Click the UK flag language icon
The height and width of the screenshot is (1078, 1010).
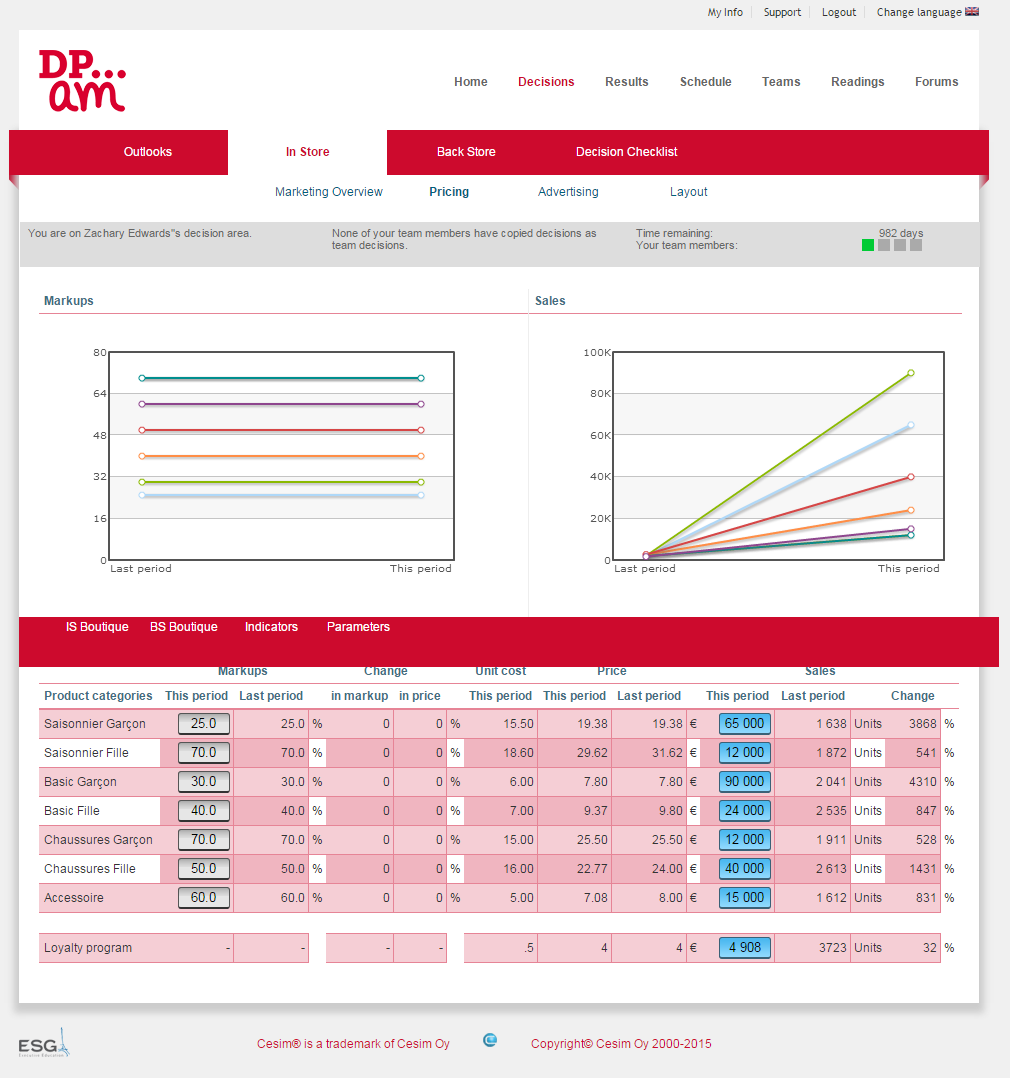[972, 12]
